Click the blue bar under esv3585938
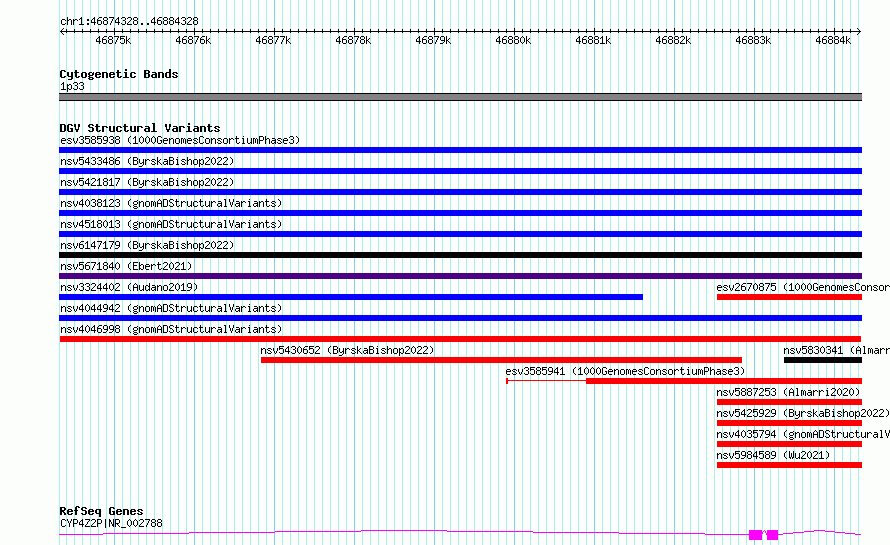This screenshot has height=545, width=890. coord(460,150)
